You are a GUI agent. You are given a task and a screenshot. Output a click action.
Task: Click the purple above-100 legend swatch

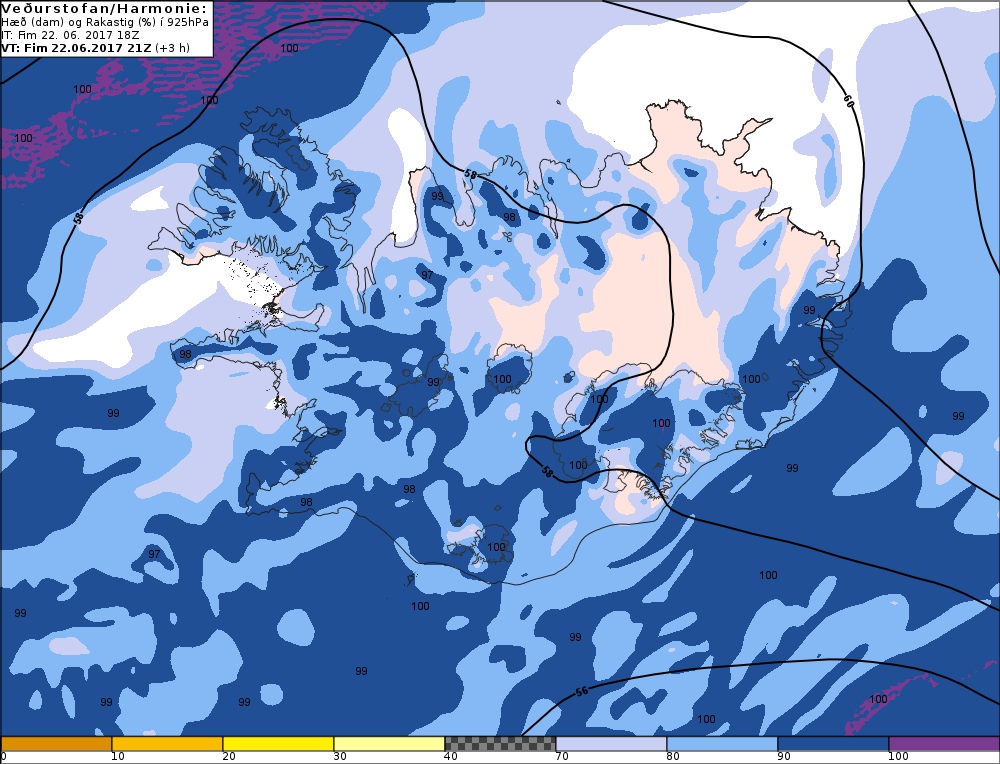944,744
